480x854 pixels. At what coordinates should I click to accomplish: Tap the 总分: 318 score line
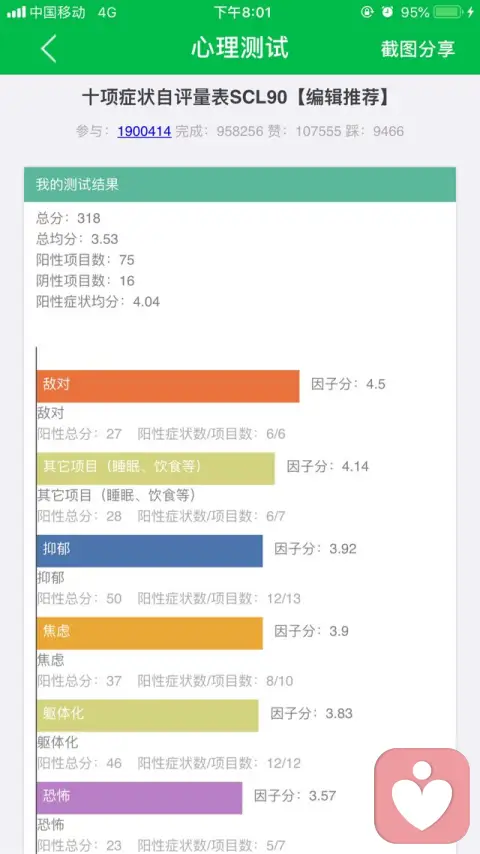click(68, 218)
